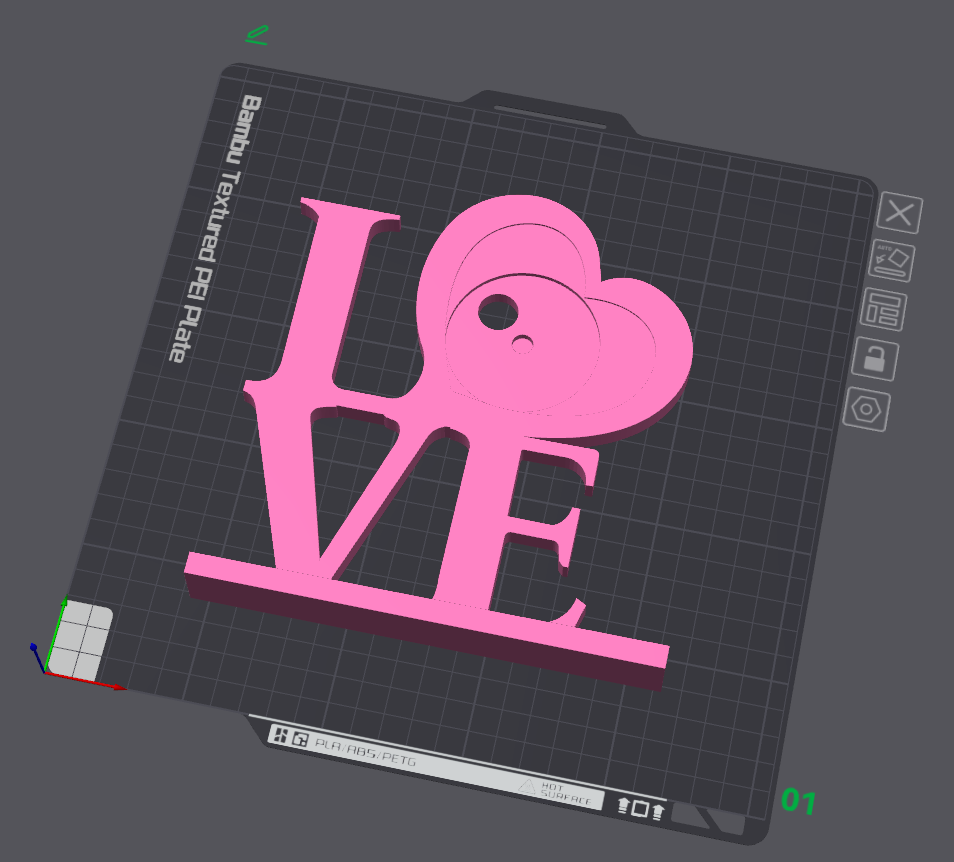Toggle the plate lock icon
Image resolution: width=954 pixels, height=862 pixels.
pos(875,358)
